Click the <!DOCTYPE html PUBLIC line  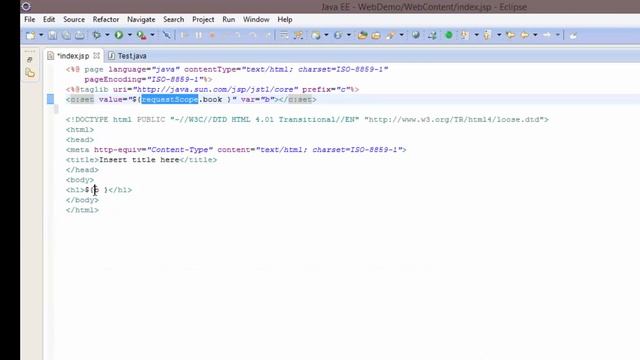pos(307,120)
